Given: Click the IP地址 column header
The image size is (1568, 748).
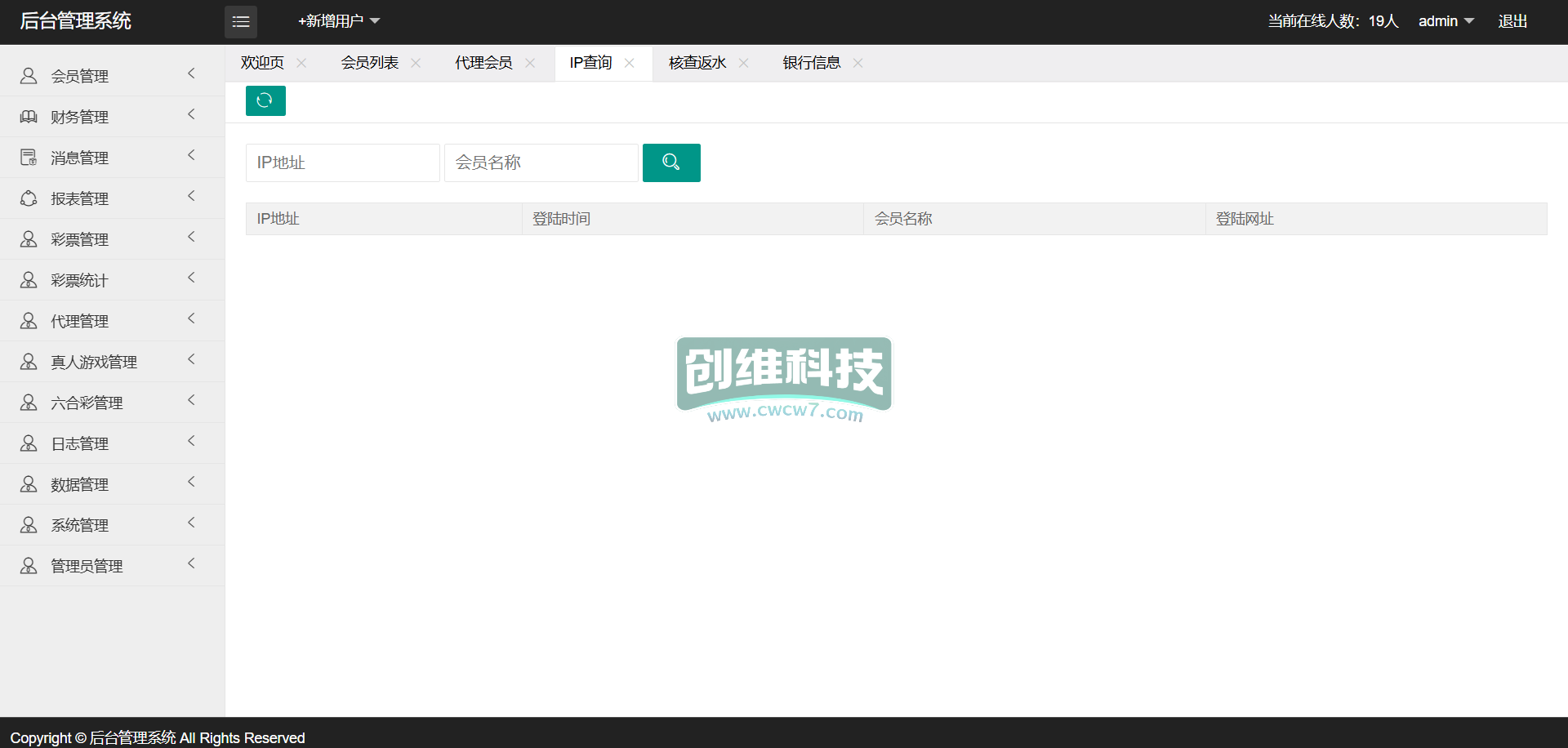Looking at the screenshot, I should (x=384, y=219).
